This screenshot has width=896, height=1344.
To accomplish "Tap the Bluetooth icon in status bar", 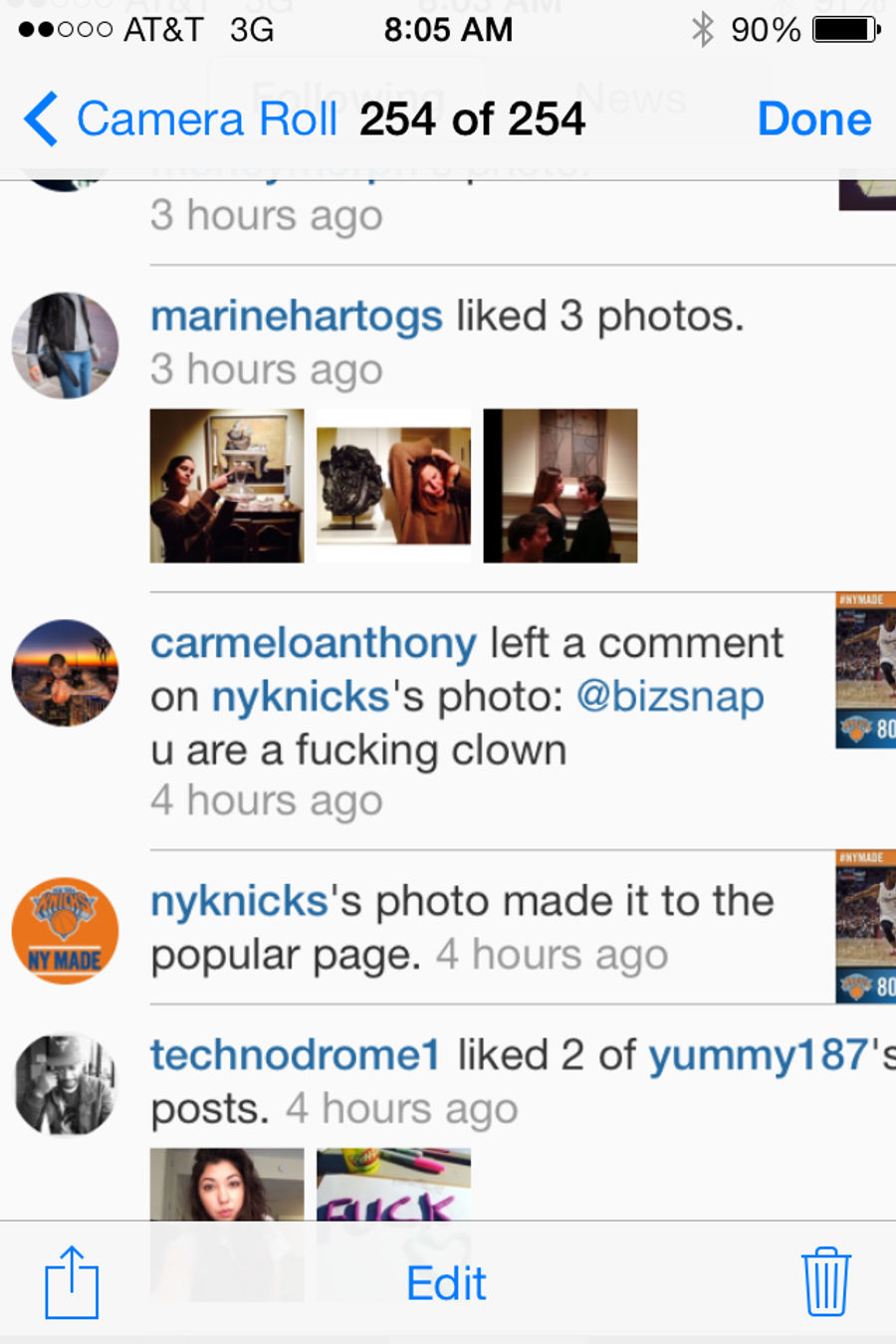I will coord(703,30).
